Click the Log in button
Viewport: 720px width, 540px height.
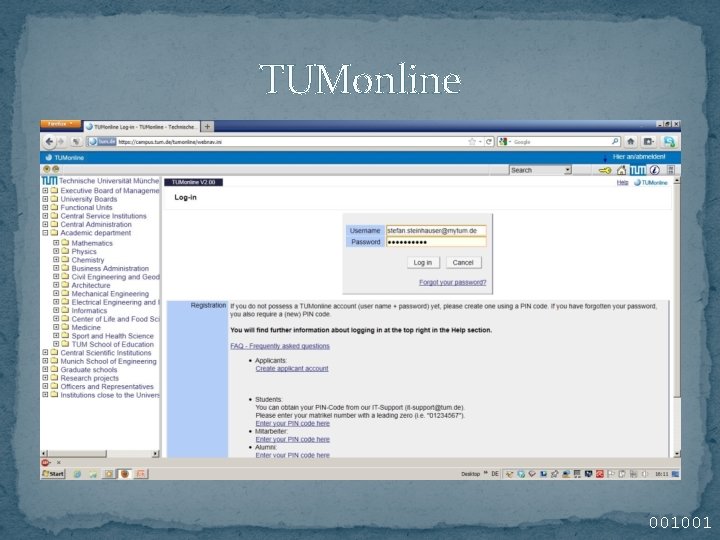[423, 263]
